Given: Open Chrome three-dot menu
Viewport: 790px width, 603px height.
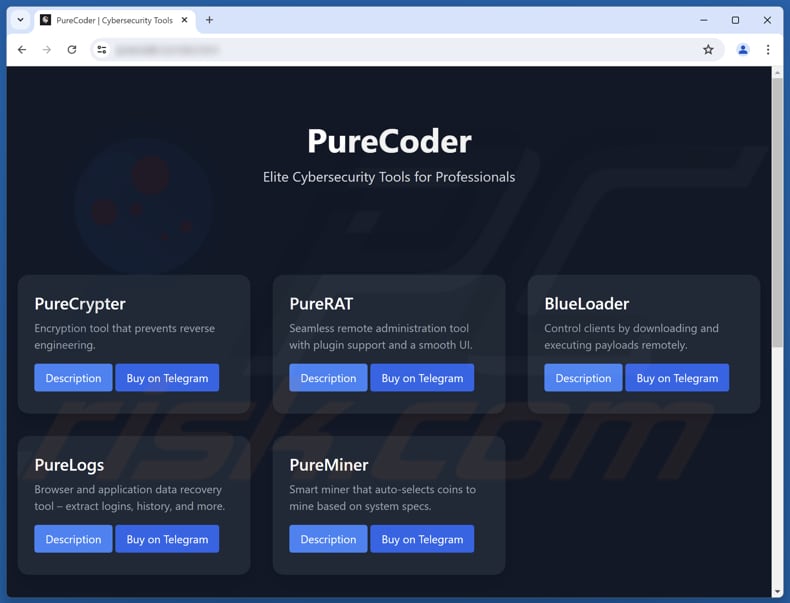Looking at the screenshot, I should [768, 50].
